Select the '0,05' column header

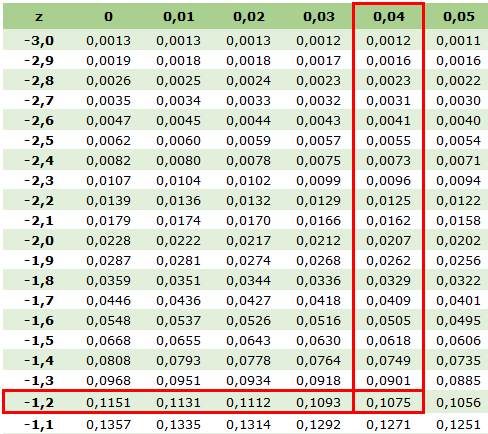click(459, 17)
